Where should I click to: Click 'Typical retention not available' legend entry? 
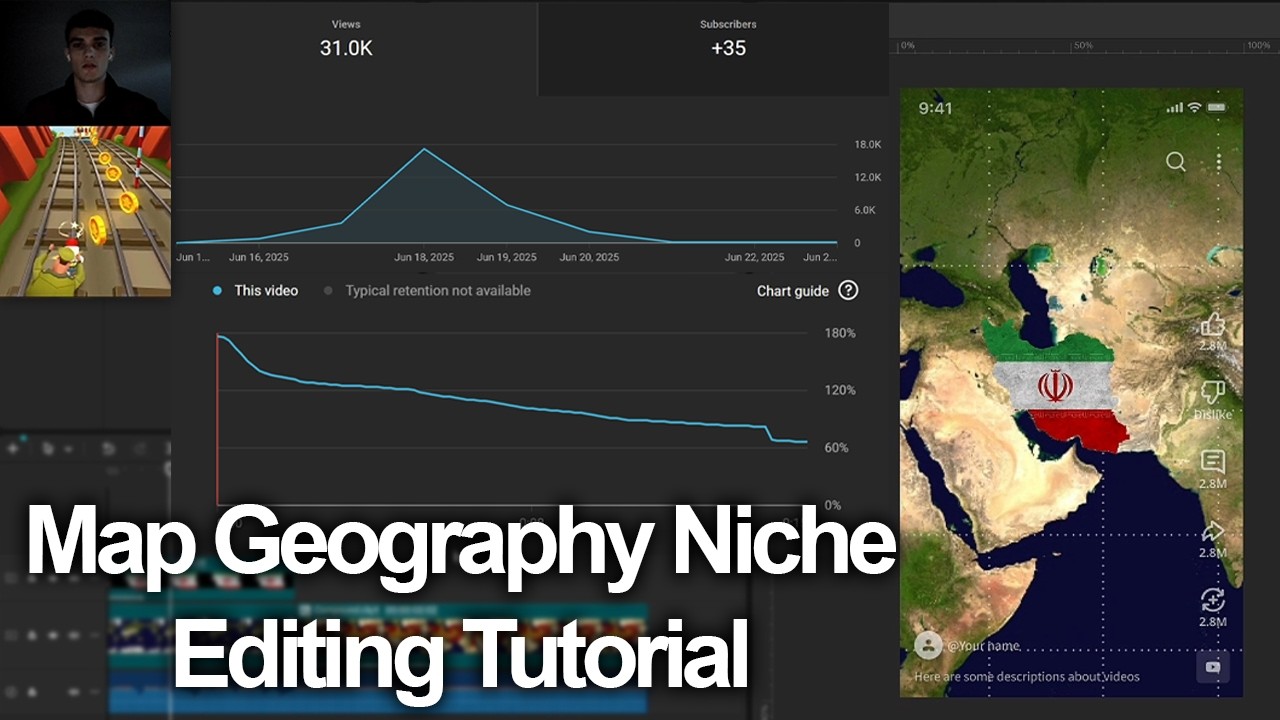point(428,291)
